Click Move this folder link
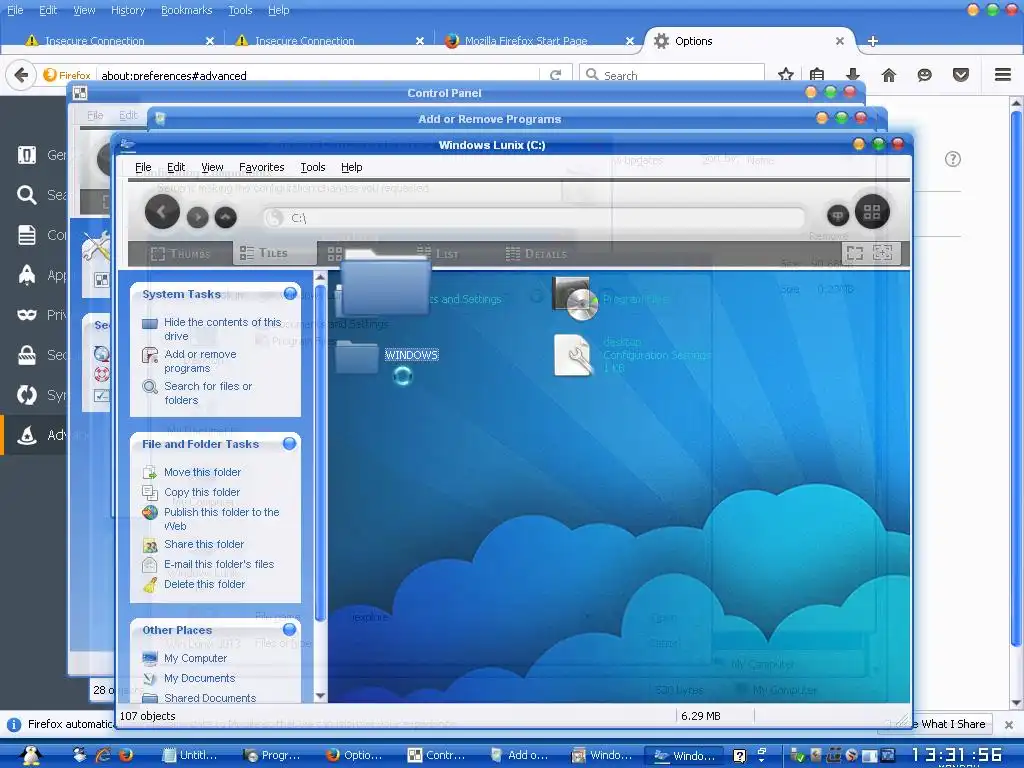 click(x=202, y=472)
